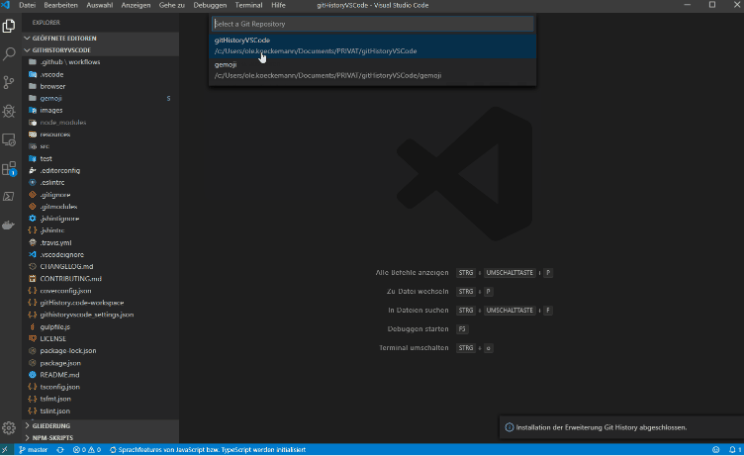Open the Source Control view icon
Screen dimensions: 744x456
pyautogui.click(x=9, y=83)
